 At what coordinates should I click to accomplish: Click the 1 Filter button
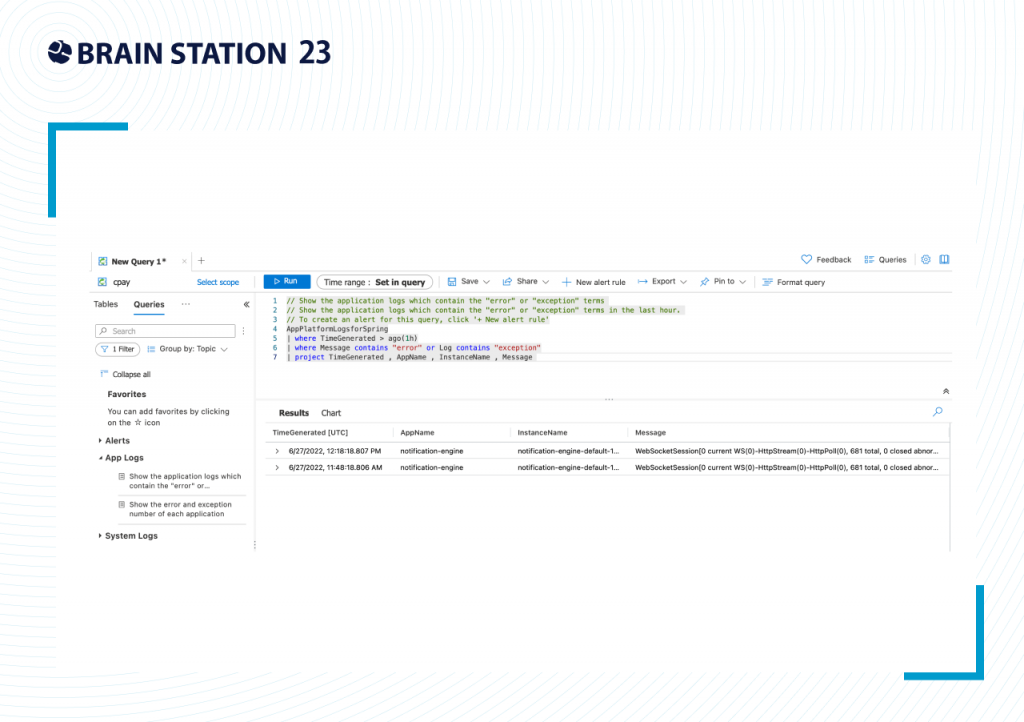click(x=118, y=349)
